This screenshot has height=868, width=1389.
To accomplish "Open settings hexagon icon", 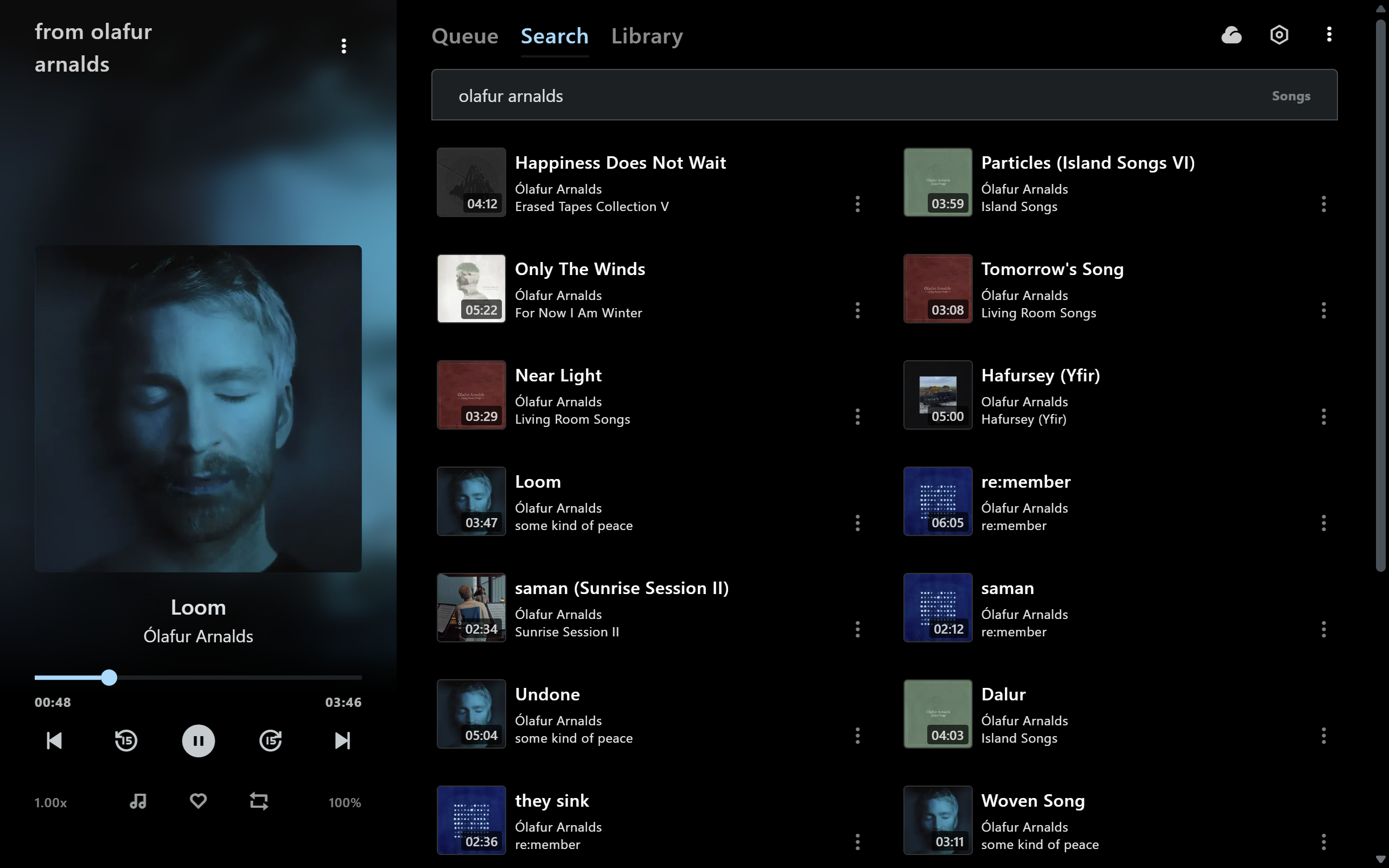I will tap(1279, 34).
